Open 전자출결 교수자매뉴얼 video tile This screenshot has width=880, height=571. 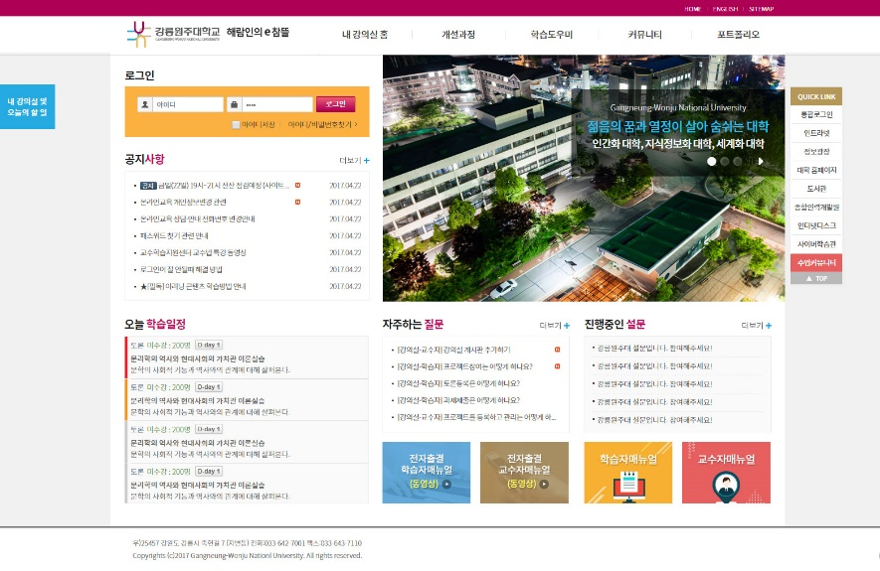click(x=524, y=472)
